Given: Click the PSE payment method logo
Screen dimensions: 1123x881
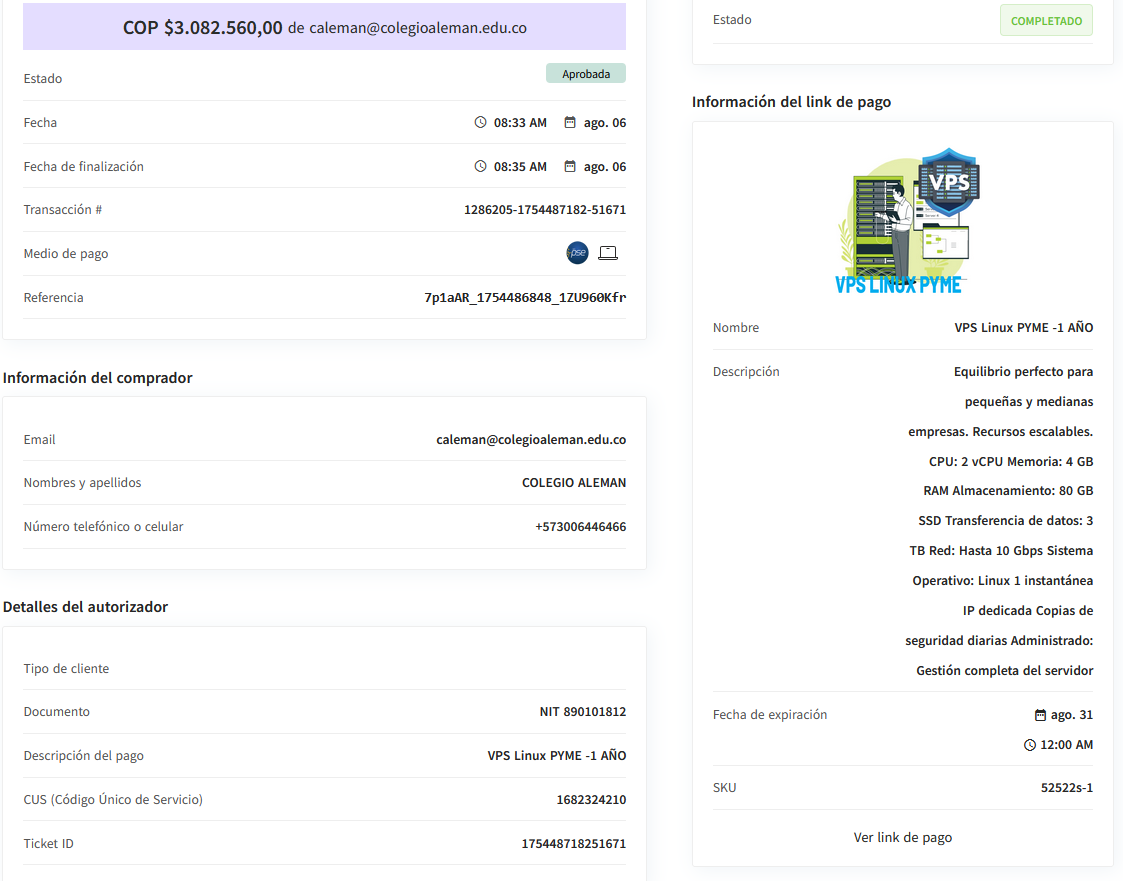Looking at the screenshot, I should [577, 254].
